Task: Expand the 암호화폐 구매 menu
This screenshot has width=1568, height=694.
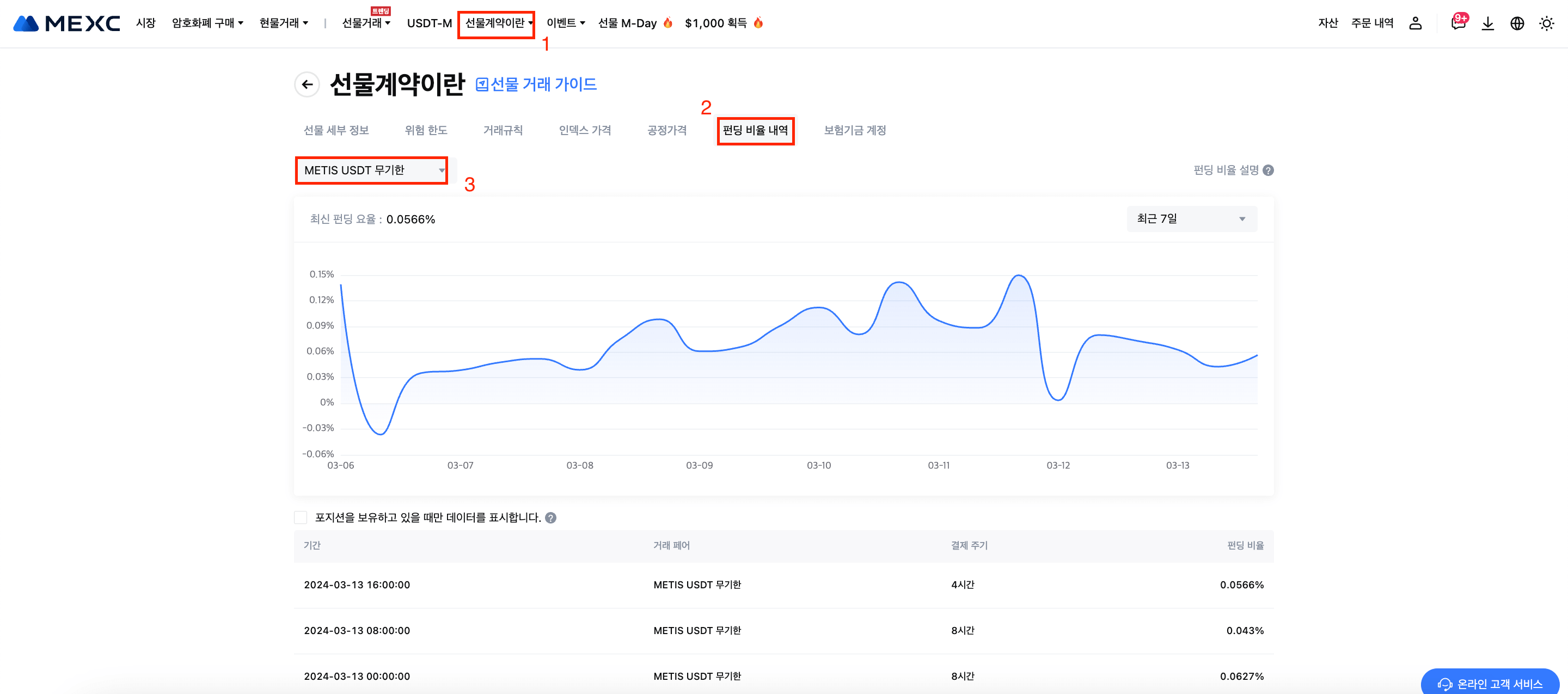Action: (207, 23)
